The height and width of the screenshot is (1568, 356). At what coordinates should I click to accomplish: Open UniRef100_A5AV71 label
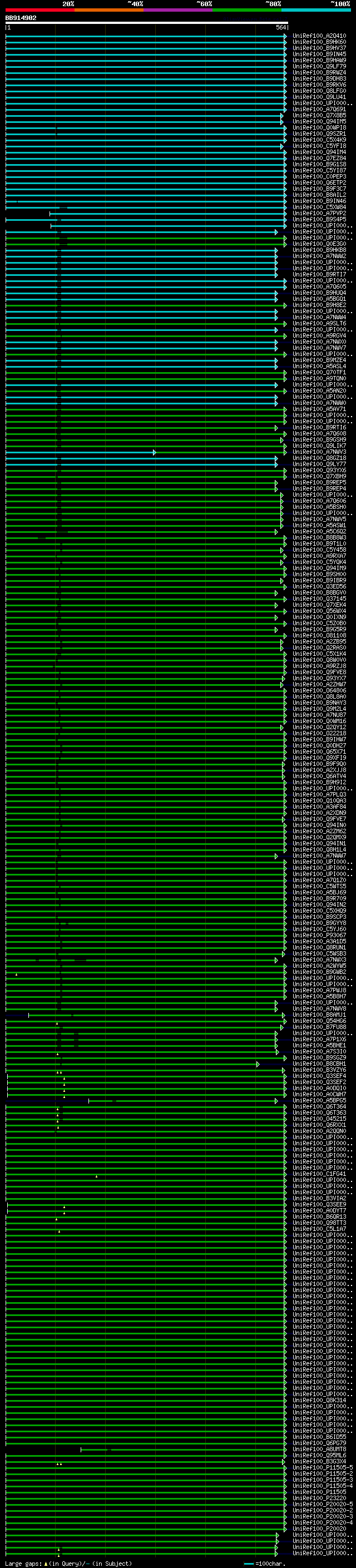pyautogui.click(x=319, y=409)
